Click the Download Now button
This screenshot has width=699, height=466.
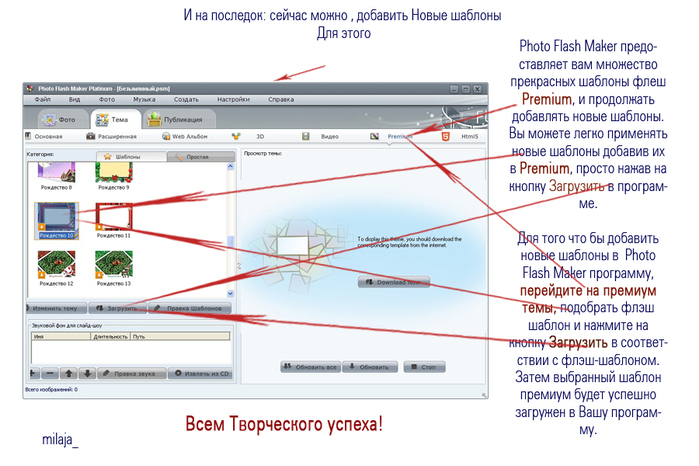coord(394,282)
